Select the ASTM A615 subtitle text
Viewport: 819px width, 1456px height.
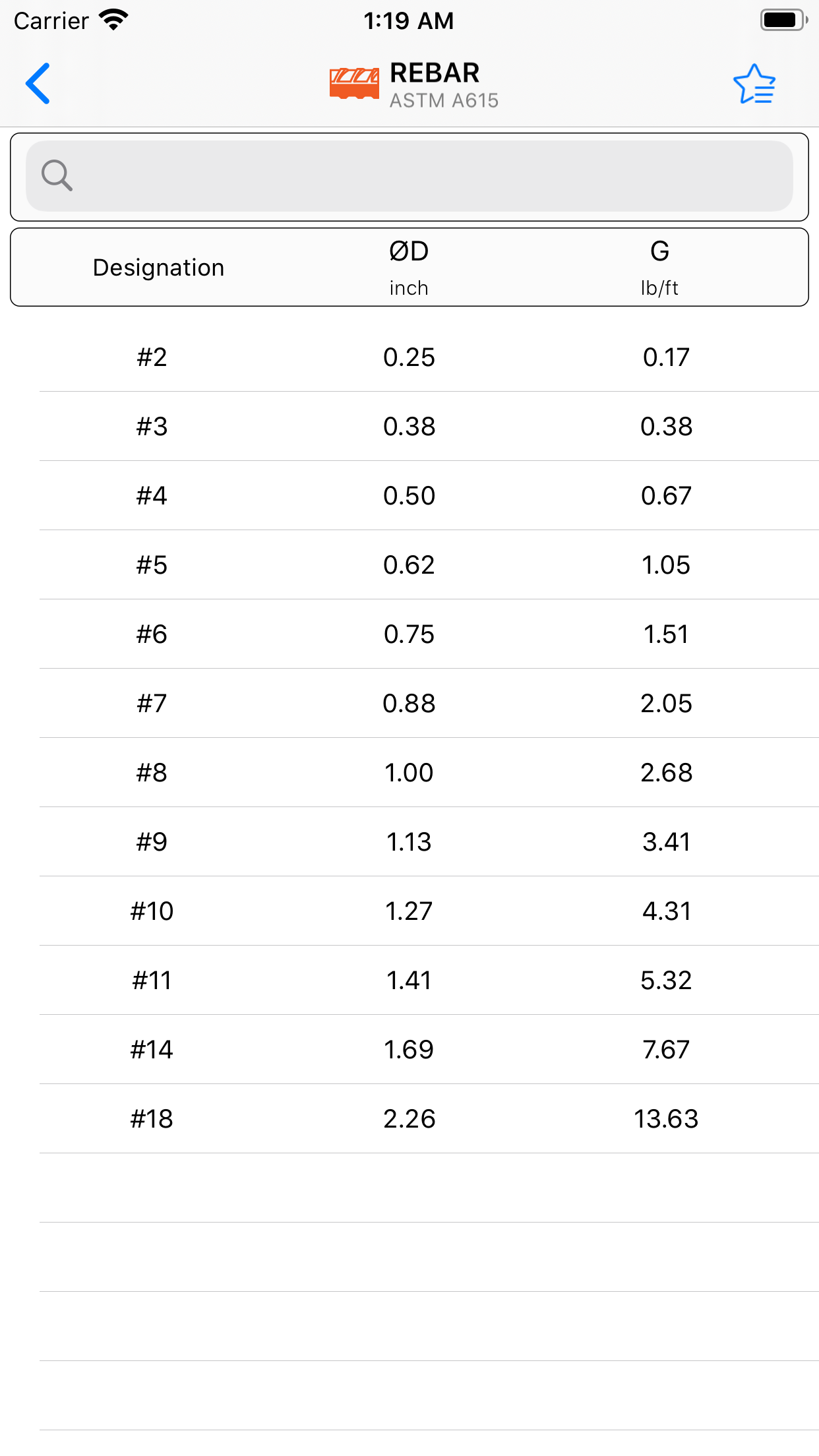click(x=443, y=100)
